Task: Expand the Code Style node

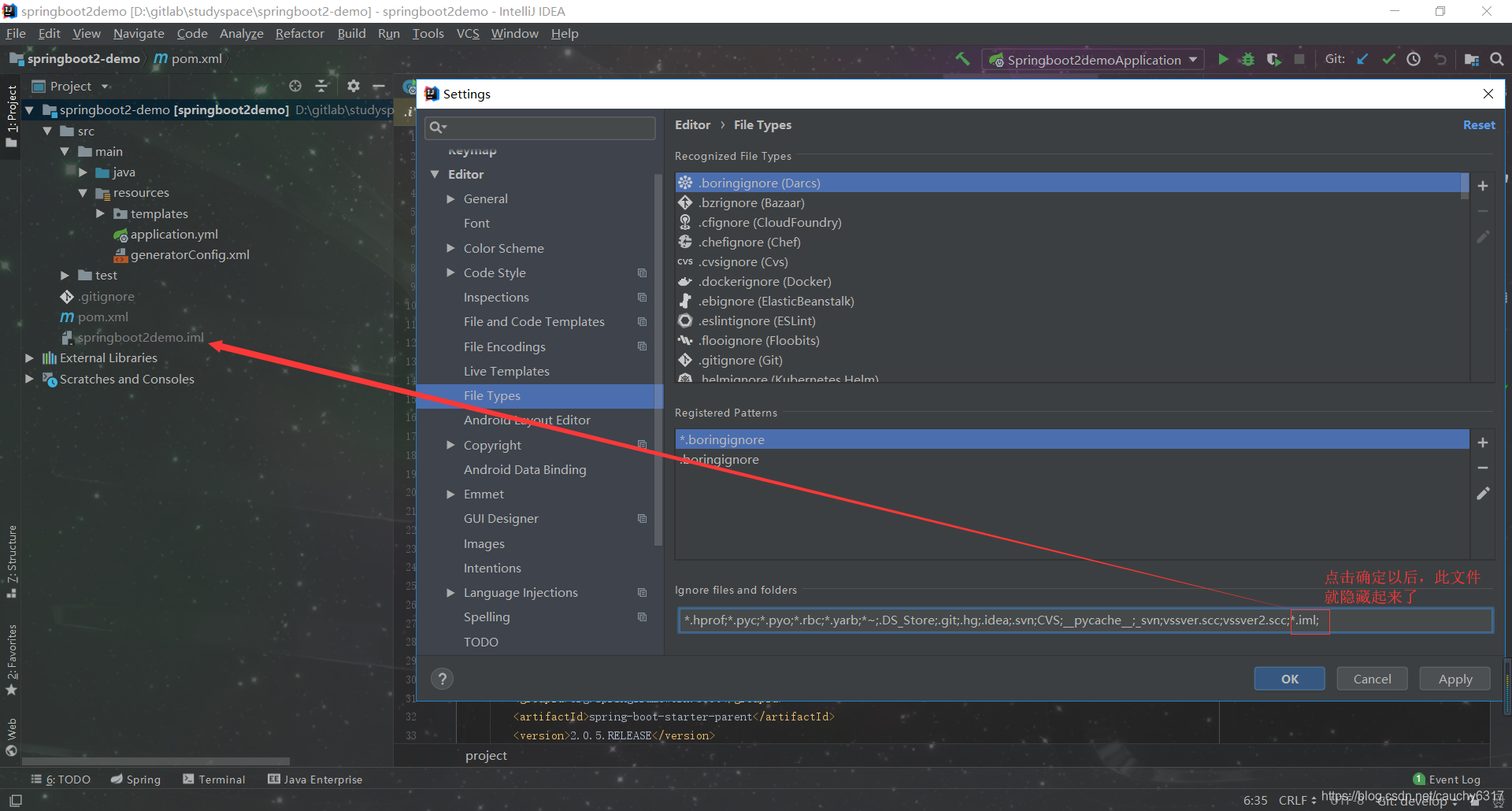Action: click(x=451, y=272)
